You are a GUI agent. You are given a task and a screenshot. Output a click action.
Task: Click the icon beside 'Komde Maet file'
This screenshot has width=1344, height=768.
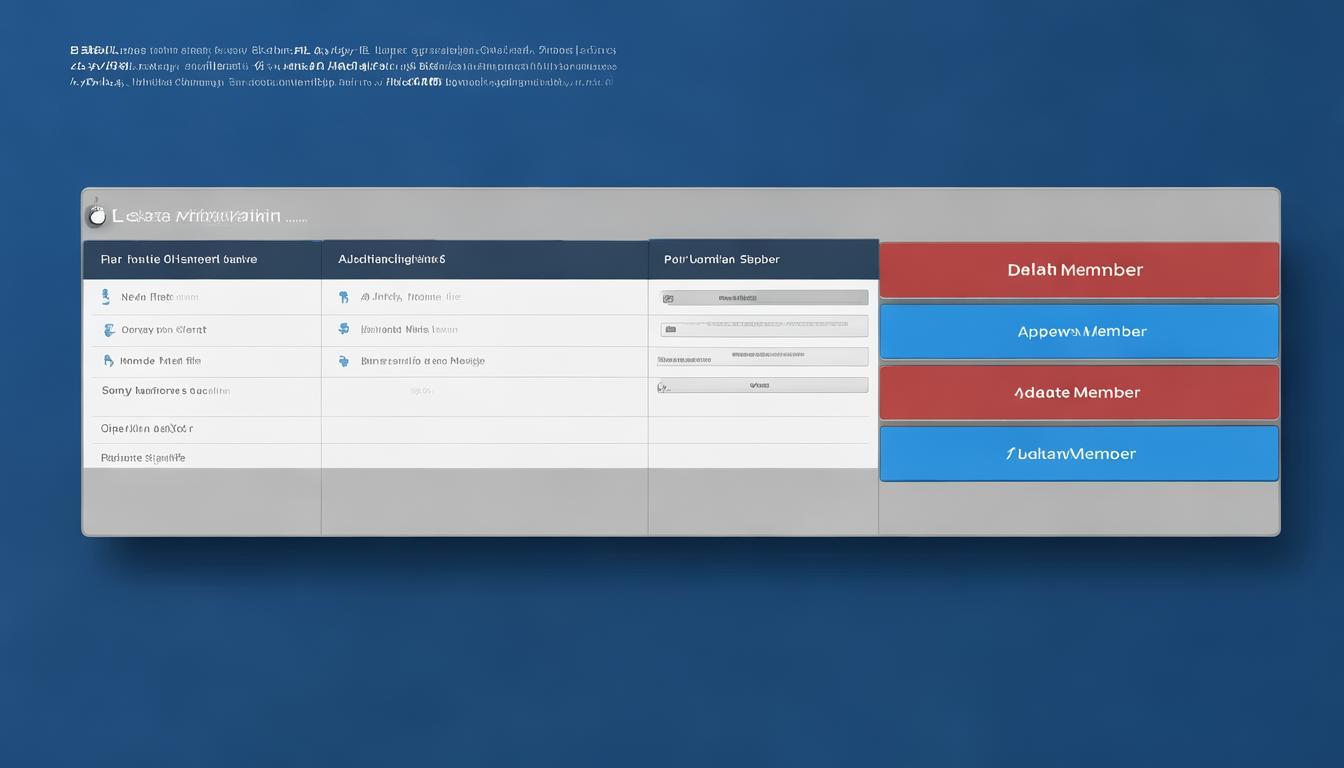coord(107,361)
